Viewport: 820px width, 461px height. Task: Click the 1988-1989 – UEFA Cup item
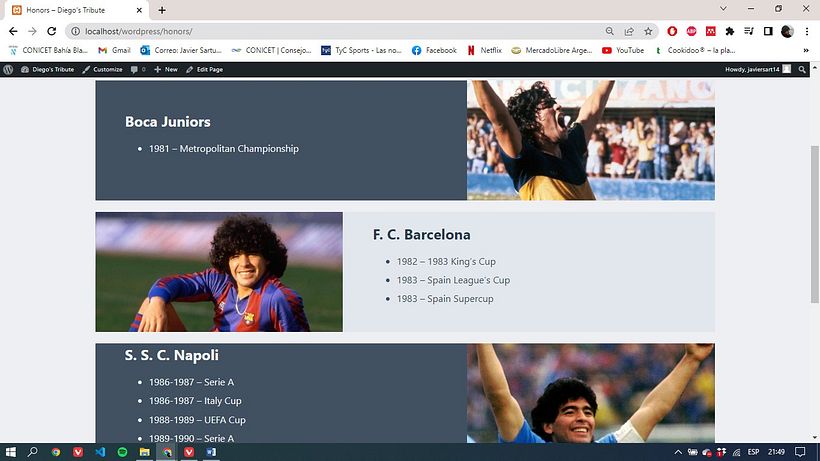[x=197, y=420]
